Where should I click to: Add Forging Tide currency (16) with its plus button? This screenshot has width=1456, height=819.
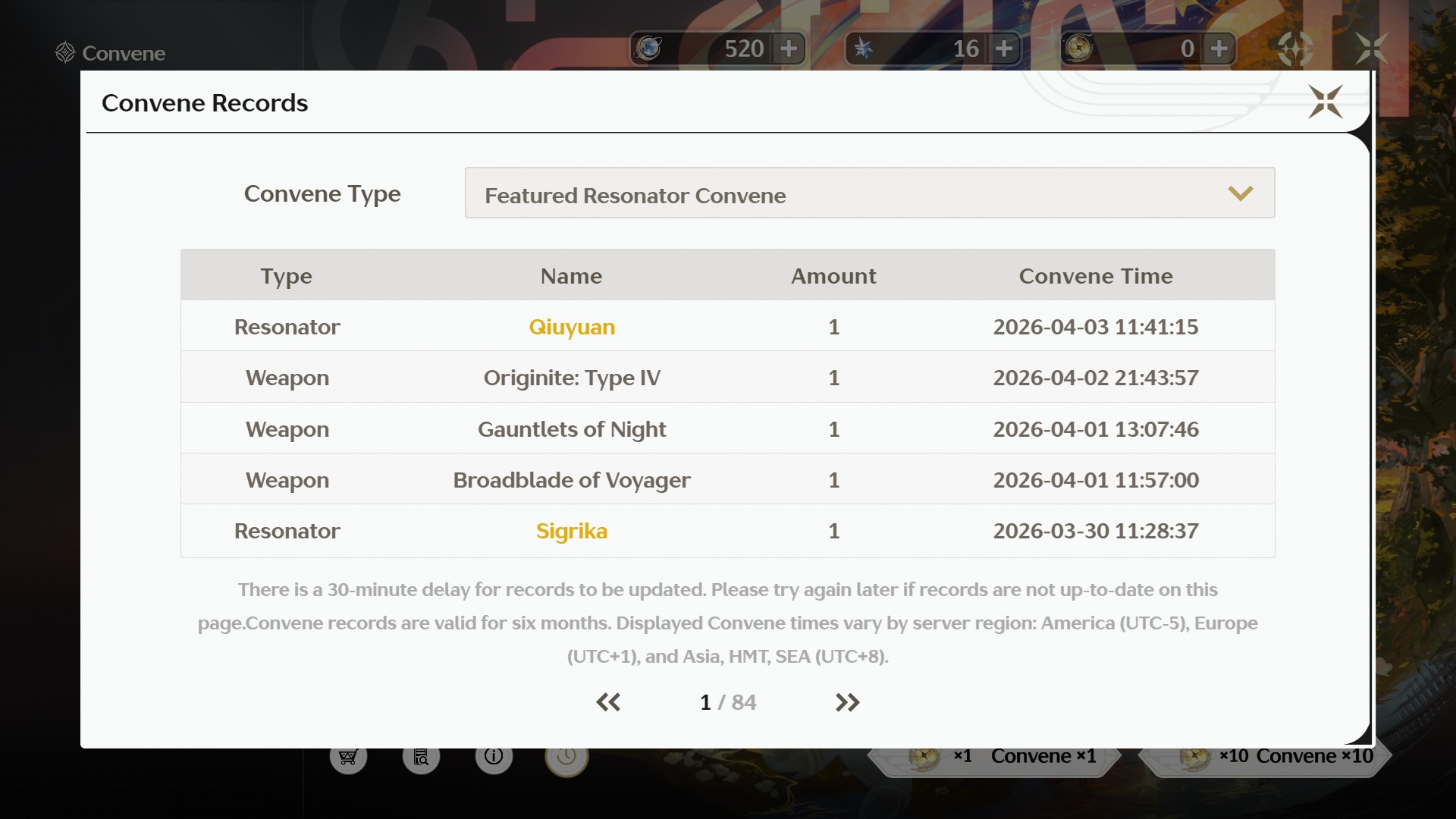coord(1004,49)
